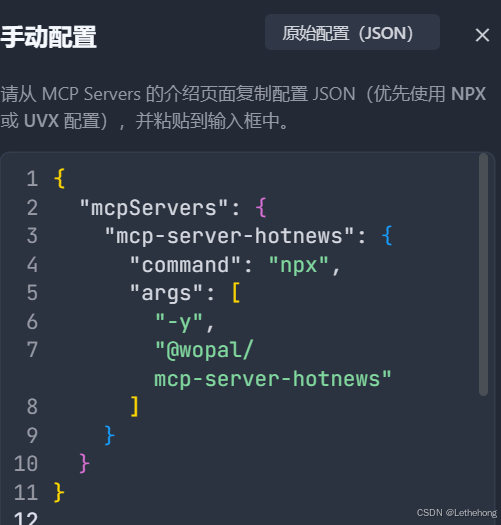Click the "command" key on line 4
This screenshot has height=525, width=501.
(x=185, y=265)
